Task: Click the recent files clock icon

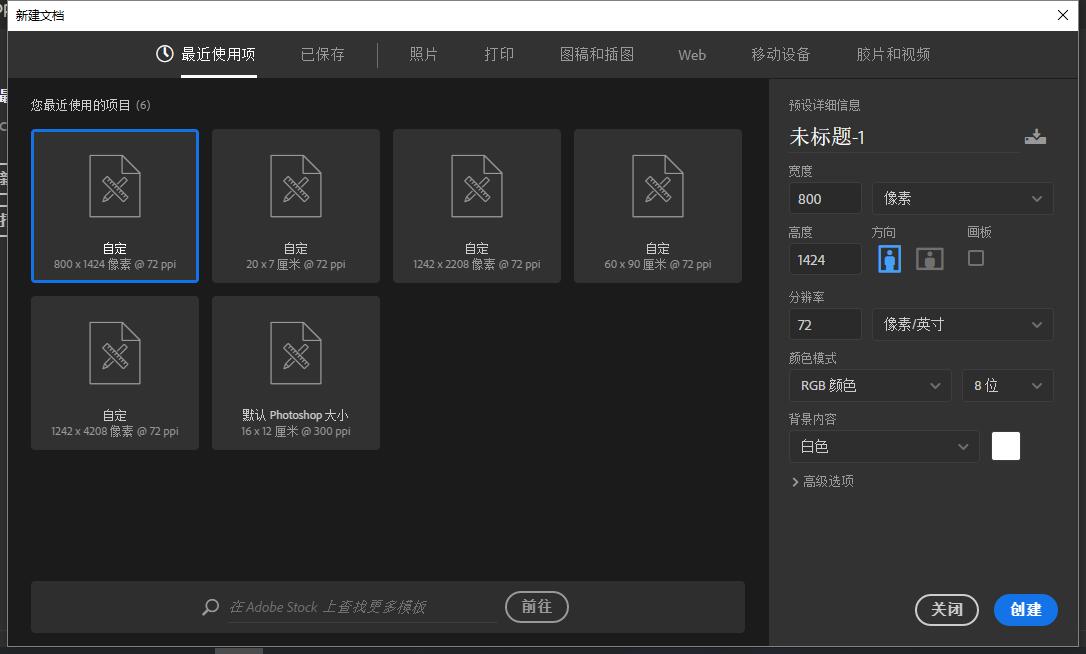Action: coord(163,55)
